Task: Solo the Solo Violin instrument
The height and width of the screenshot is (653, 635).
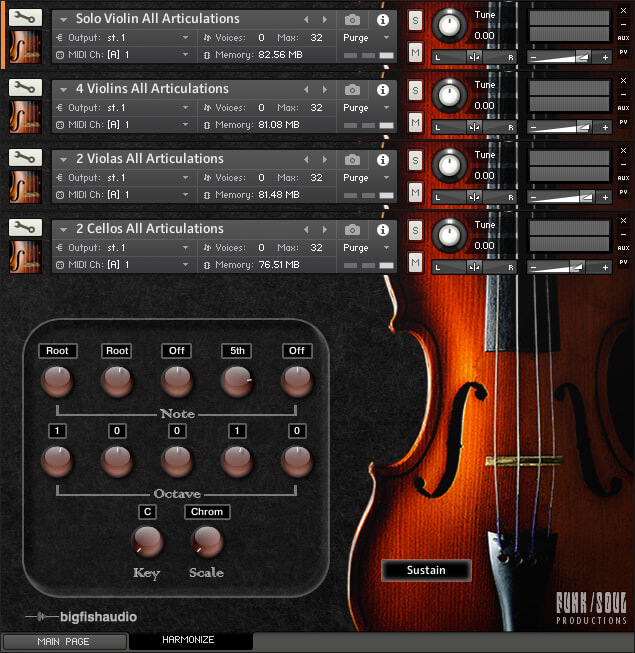Action: point(415,20)
